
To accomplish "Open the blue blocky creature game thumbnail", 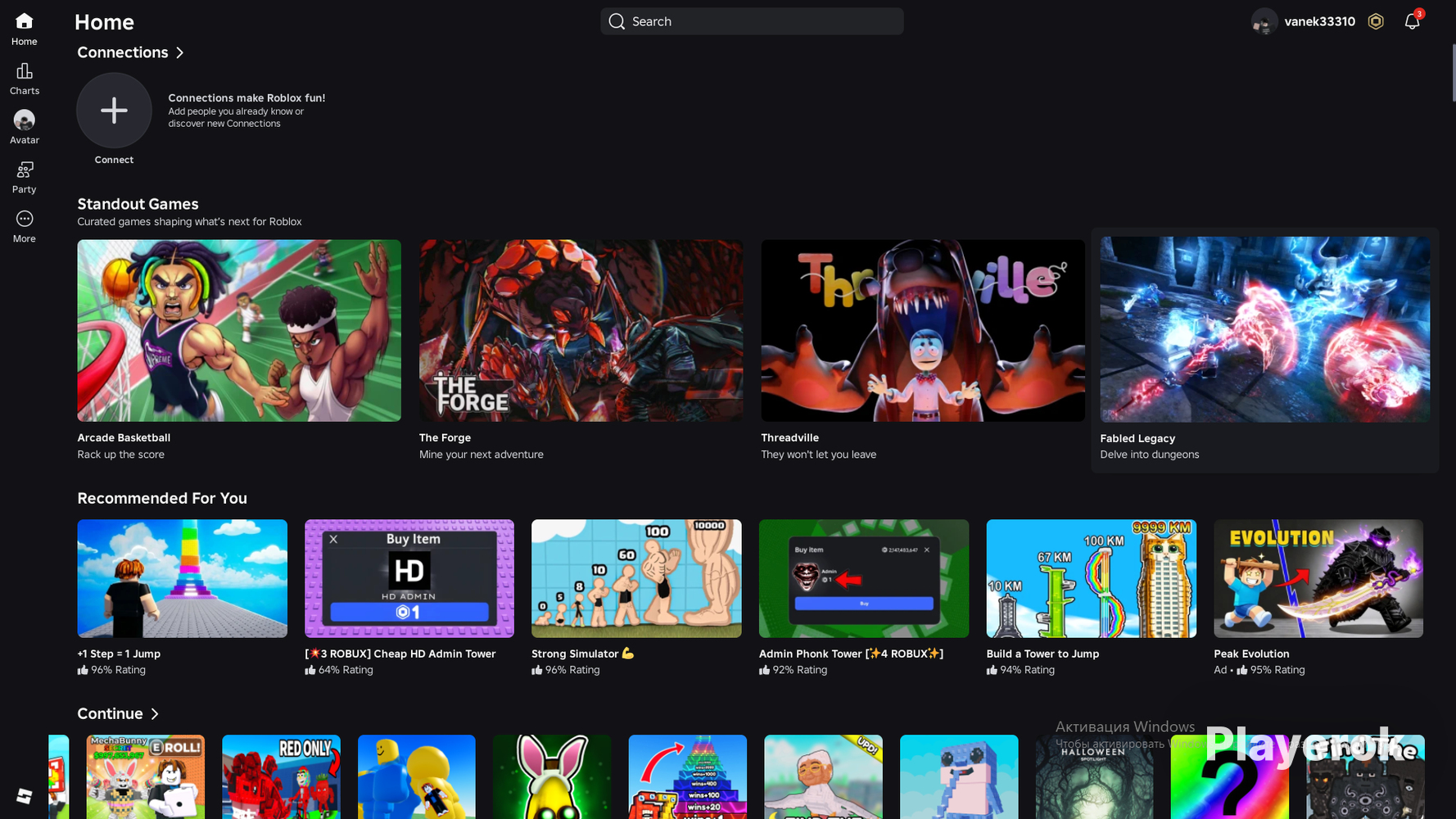I will pyautogui.click(x=959, y=776).
